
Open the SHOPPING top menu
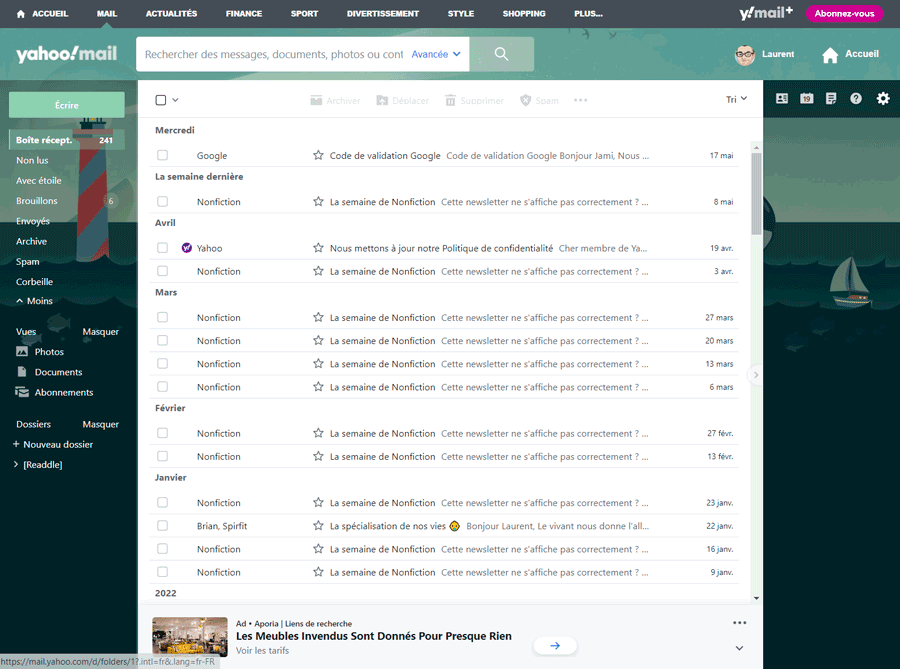click(x=524, y=14)
